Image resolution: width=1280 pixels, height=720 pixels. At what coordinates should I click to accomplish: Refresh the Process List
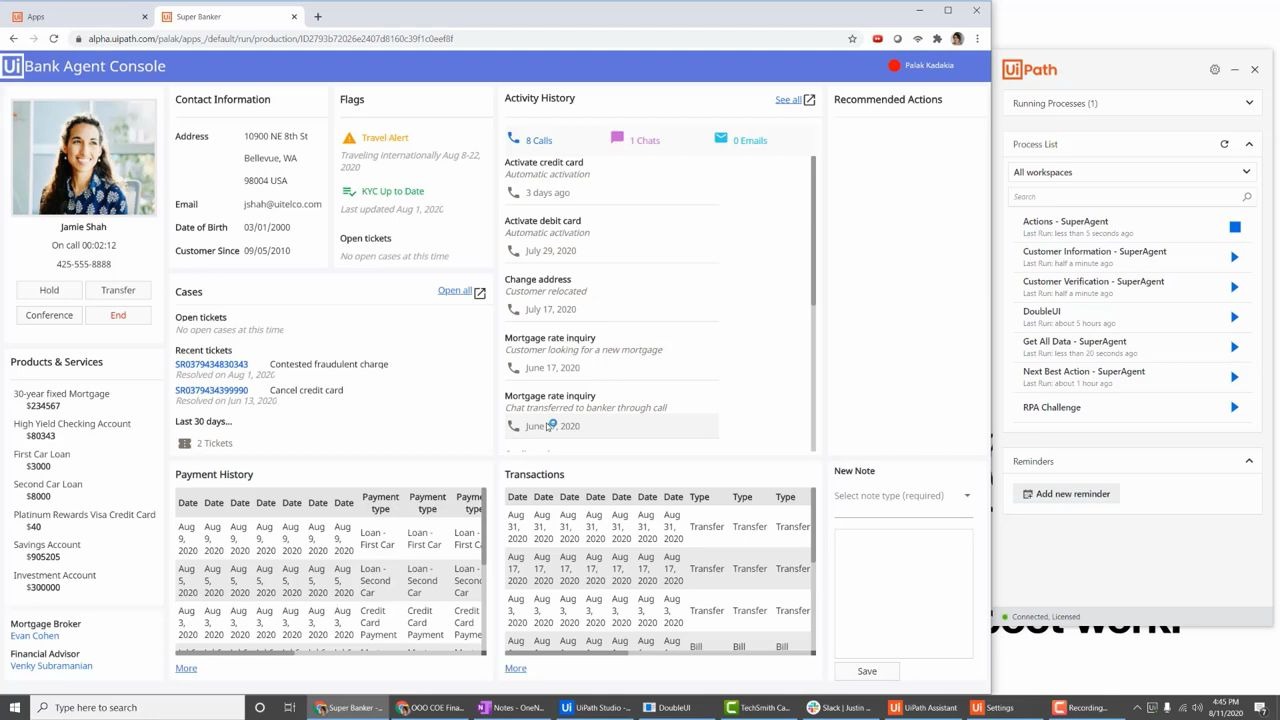click(x=1224, y=144)
